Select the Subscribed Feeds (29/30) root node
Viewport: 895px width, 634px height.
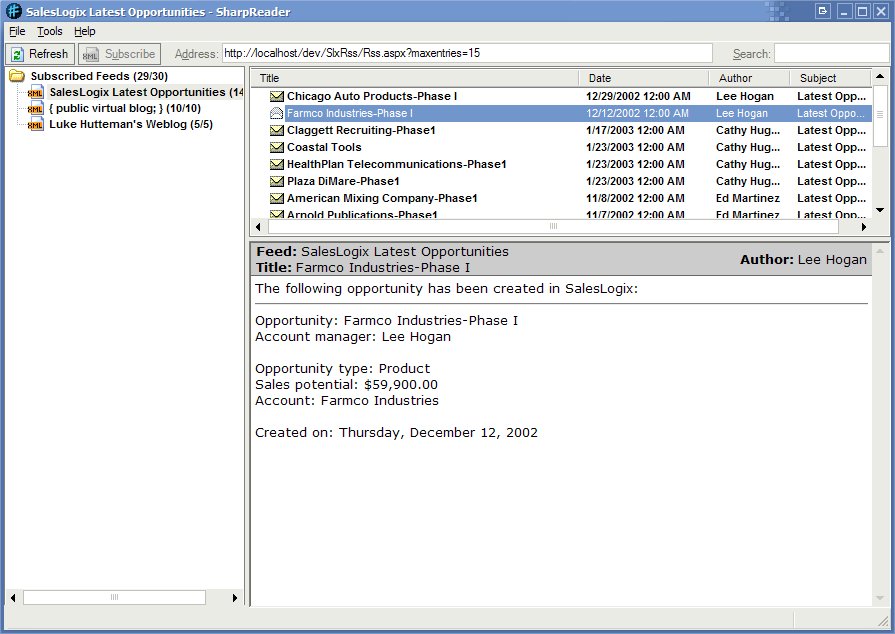tap(99, 76)
